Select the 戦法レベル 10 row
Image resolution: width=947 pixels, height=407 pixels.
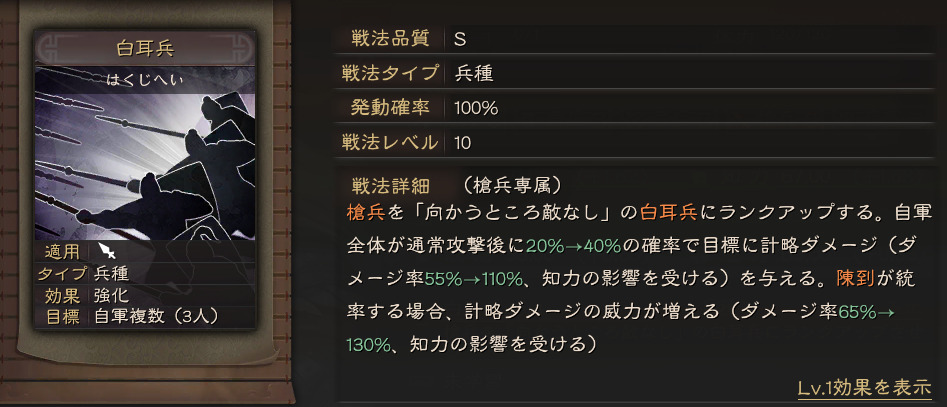[x=634, y=143]
